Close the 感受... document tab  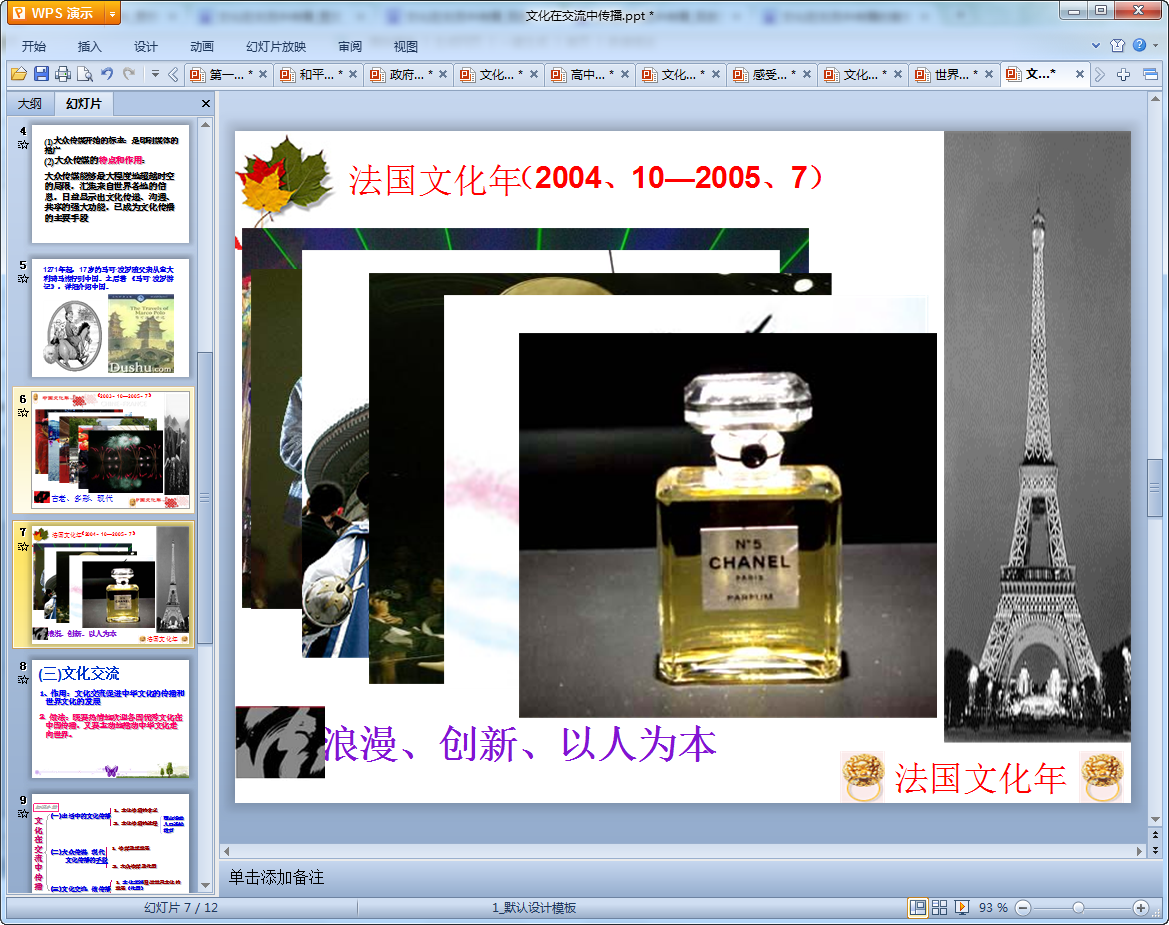point(807,74)
